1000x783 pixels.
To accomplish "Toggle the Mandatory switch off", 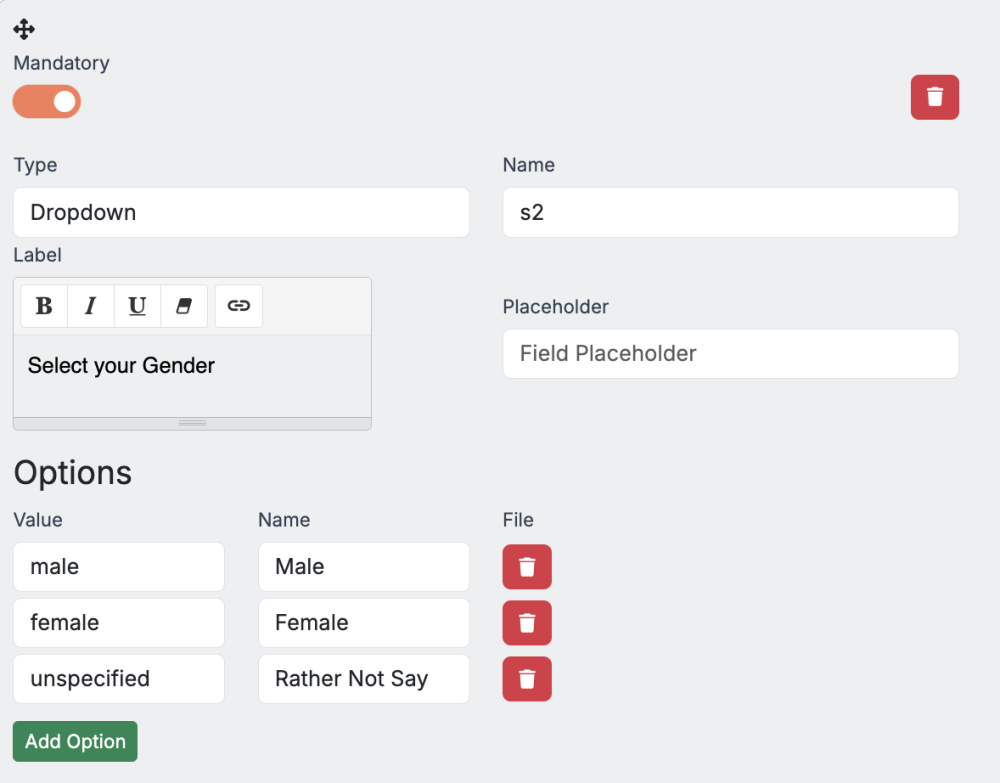I will coord(47,102).
